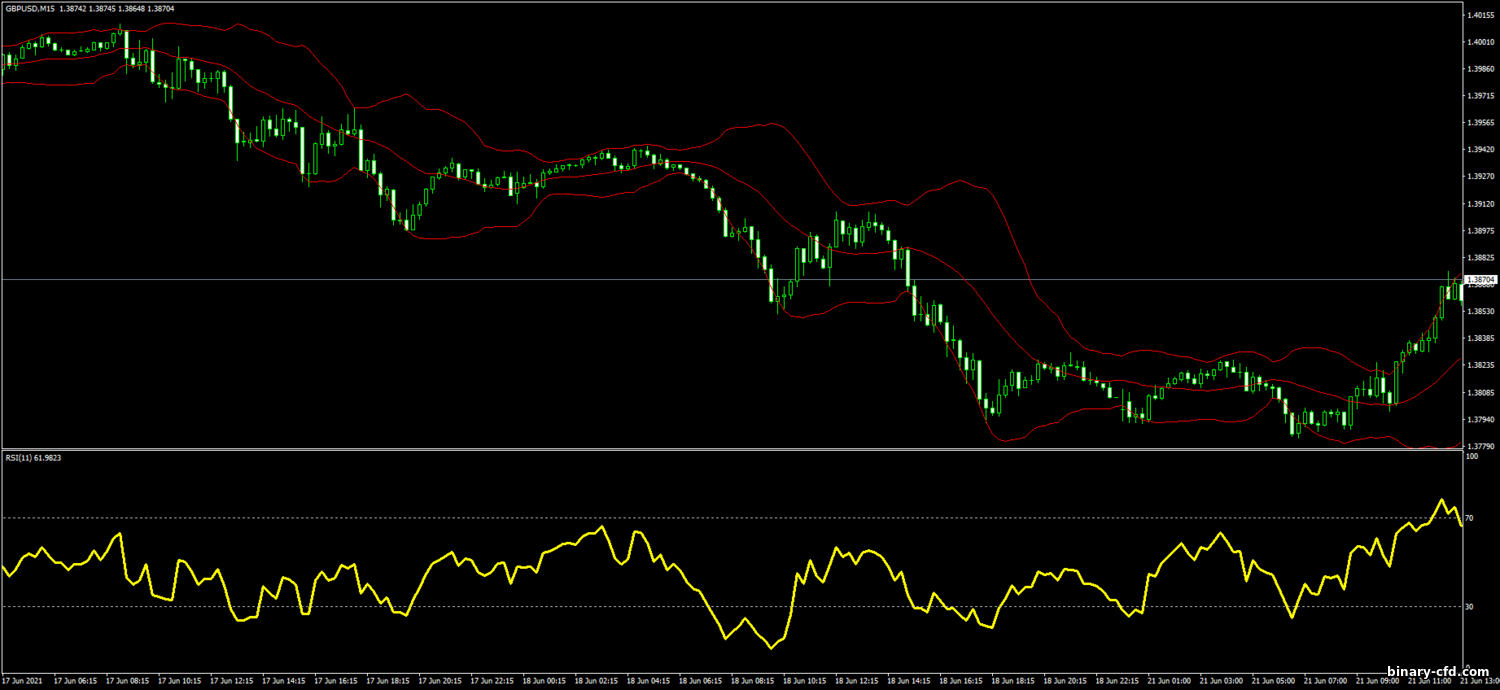Select the current price tag 1.38704
Image resolution: width=1500 pixels, height=690 pixels.
(1480, 280)
